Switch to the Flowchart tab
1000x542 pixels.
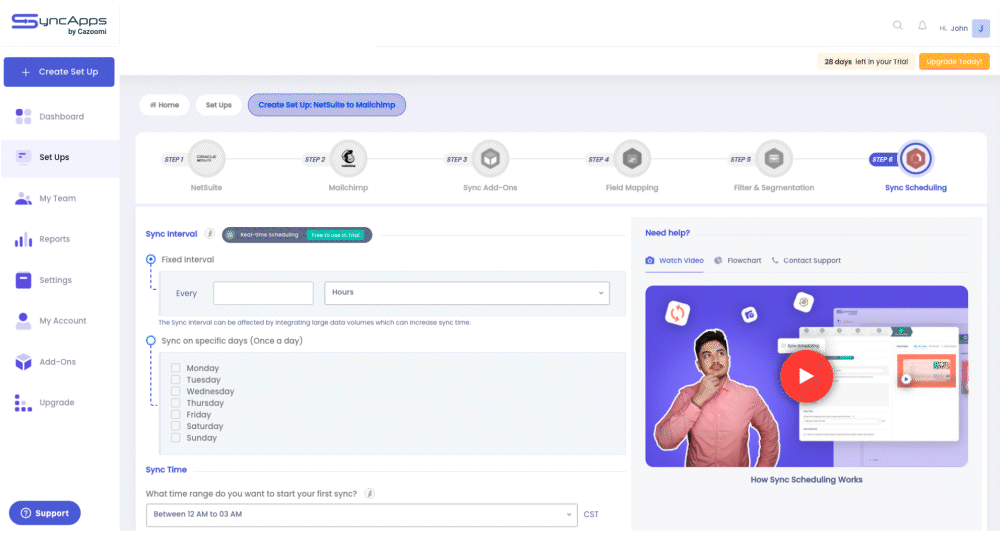(x=737, y=261)
